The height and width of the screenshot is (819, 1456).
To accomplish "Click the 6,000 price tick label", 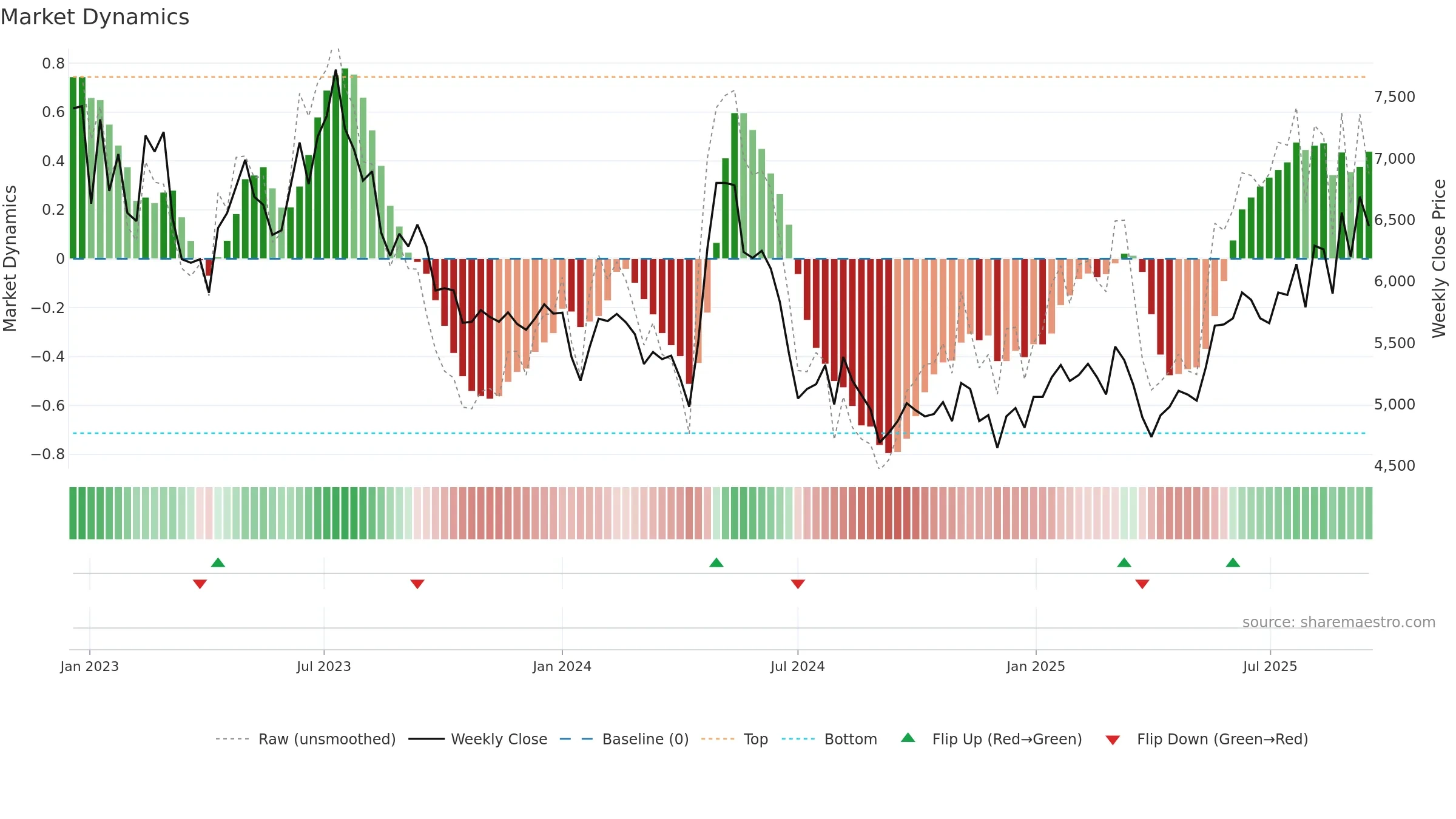I will (x=1395, y=281).
